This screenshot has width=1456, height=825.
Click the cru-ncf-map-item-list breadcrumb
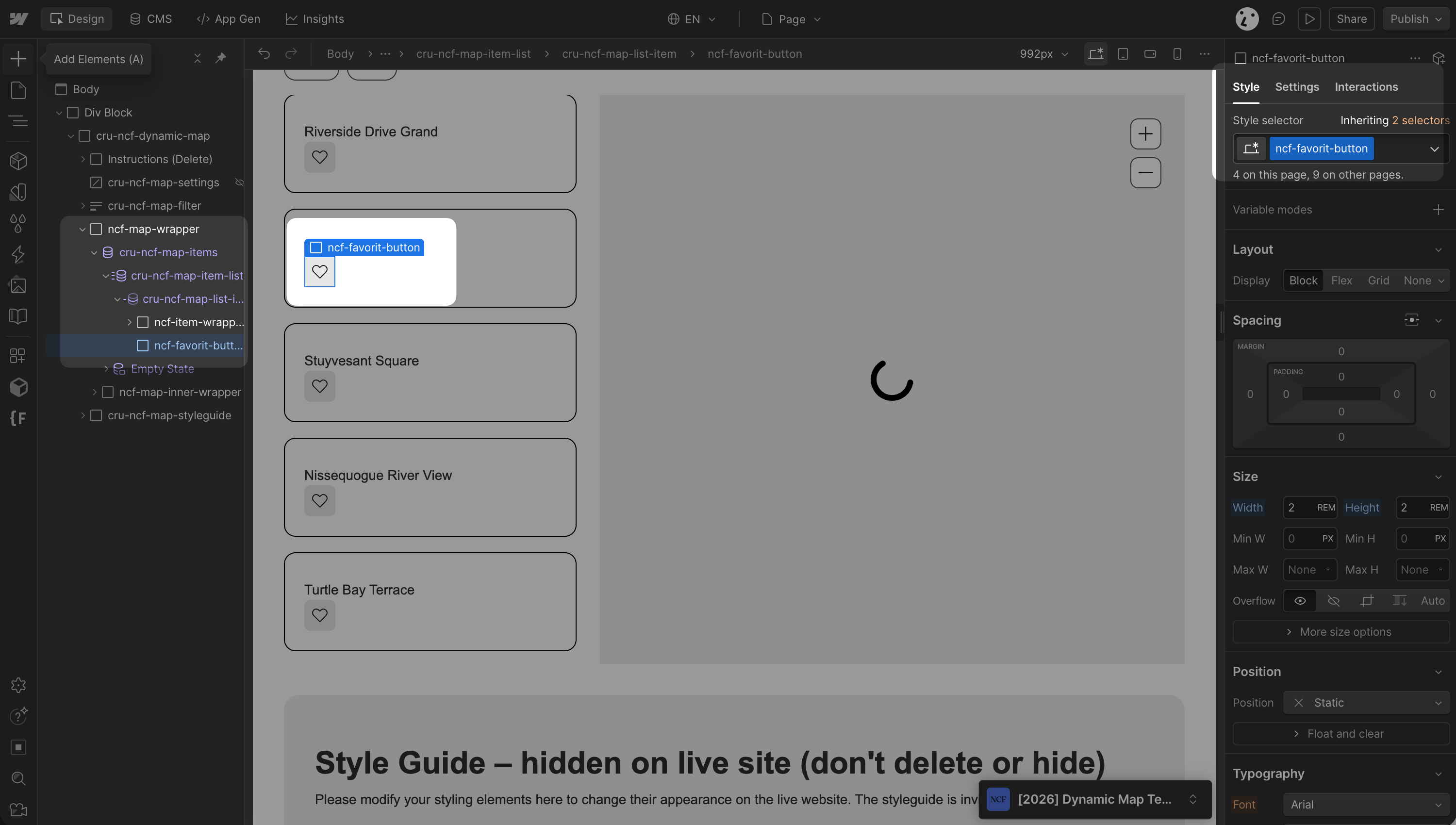[473, 54]
